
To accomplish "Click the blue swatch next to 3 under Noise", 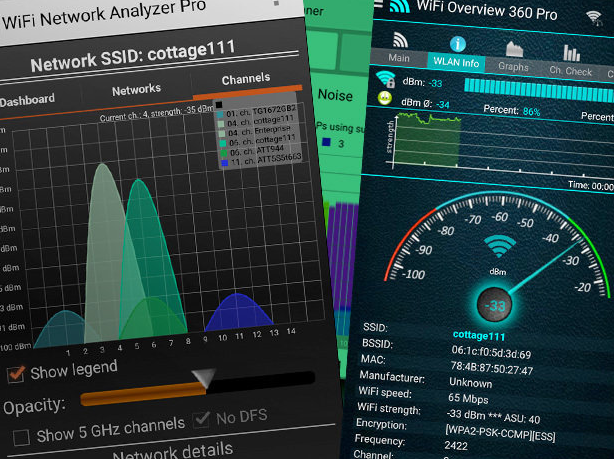I will pyautogui.click(x=326, y=142).
